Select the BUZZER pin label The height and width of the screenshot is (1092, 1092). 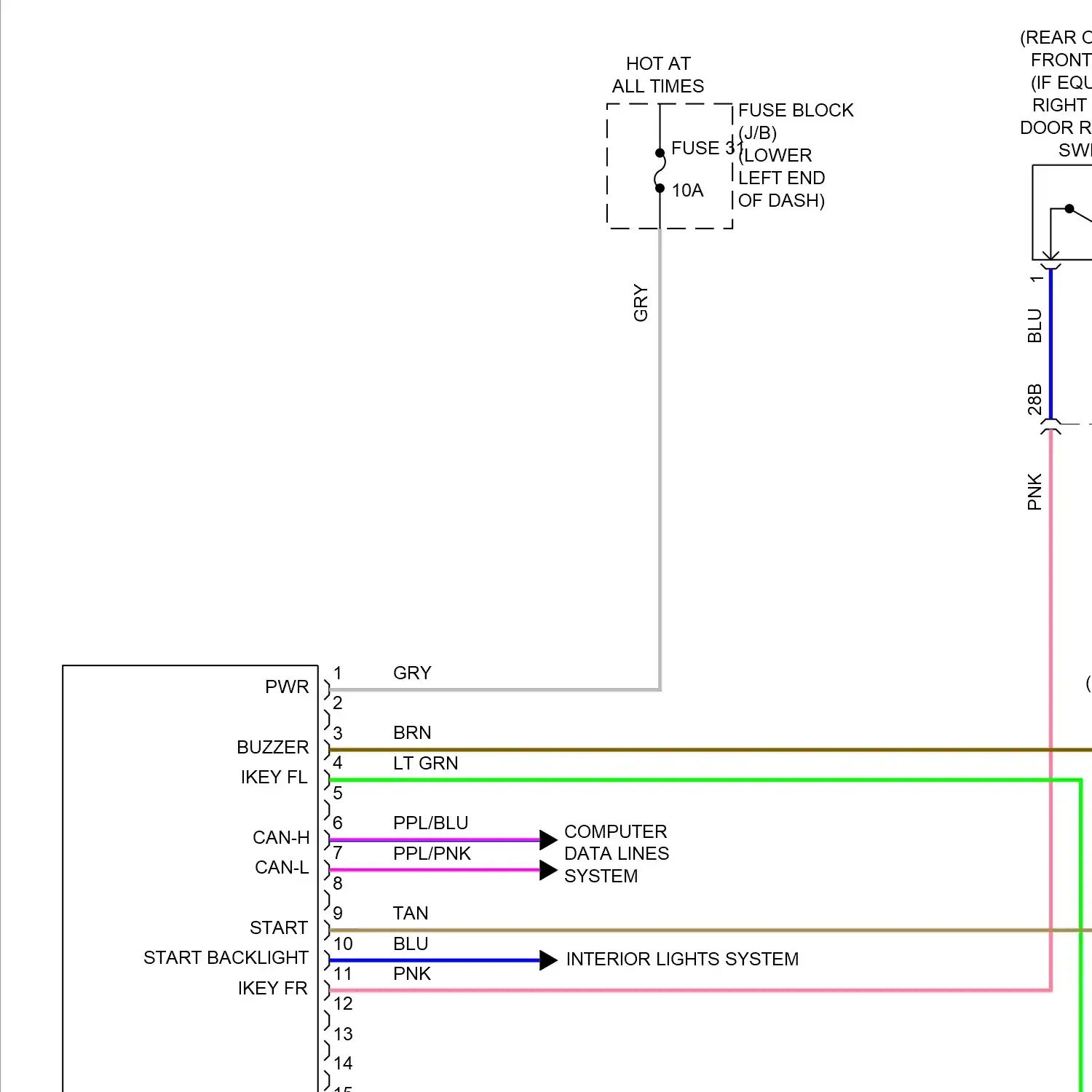(273, 747)
